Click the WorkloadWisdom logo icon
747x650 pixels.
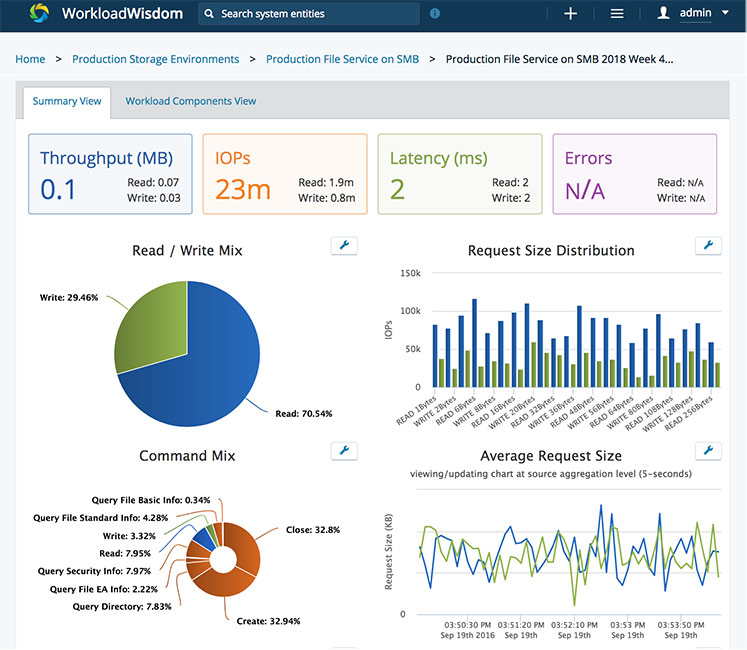tap(39, 14)
